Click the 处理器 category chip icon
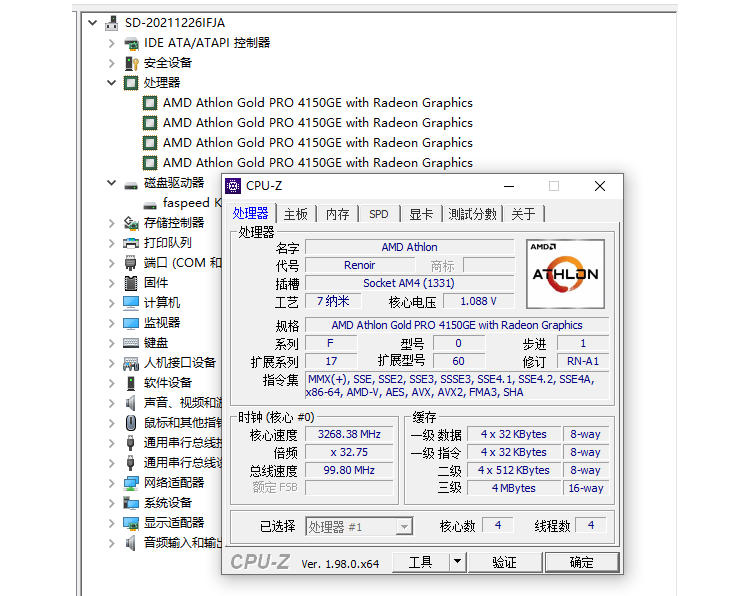The image size is (750, 596). pos(131,83)
